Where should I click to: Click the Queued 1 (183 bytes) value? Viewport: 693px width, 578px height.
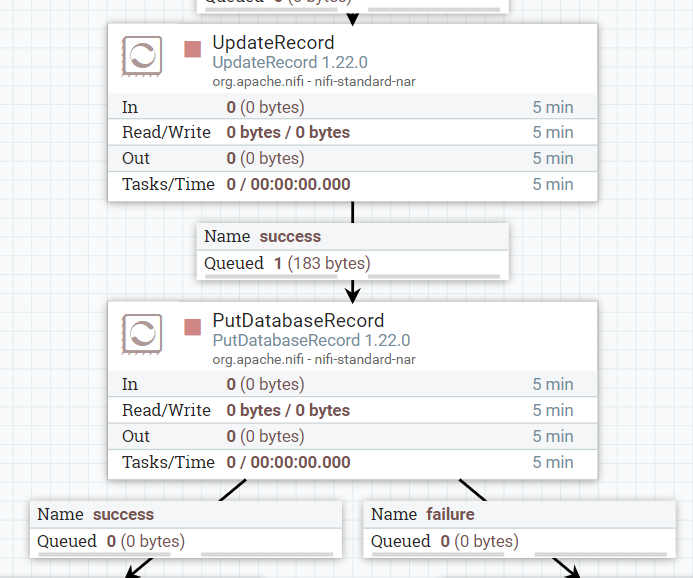pos(322,263)
